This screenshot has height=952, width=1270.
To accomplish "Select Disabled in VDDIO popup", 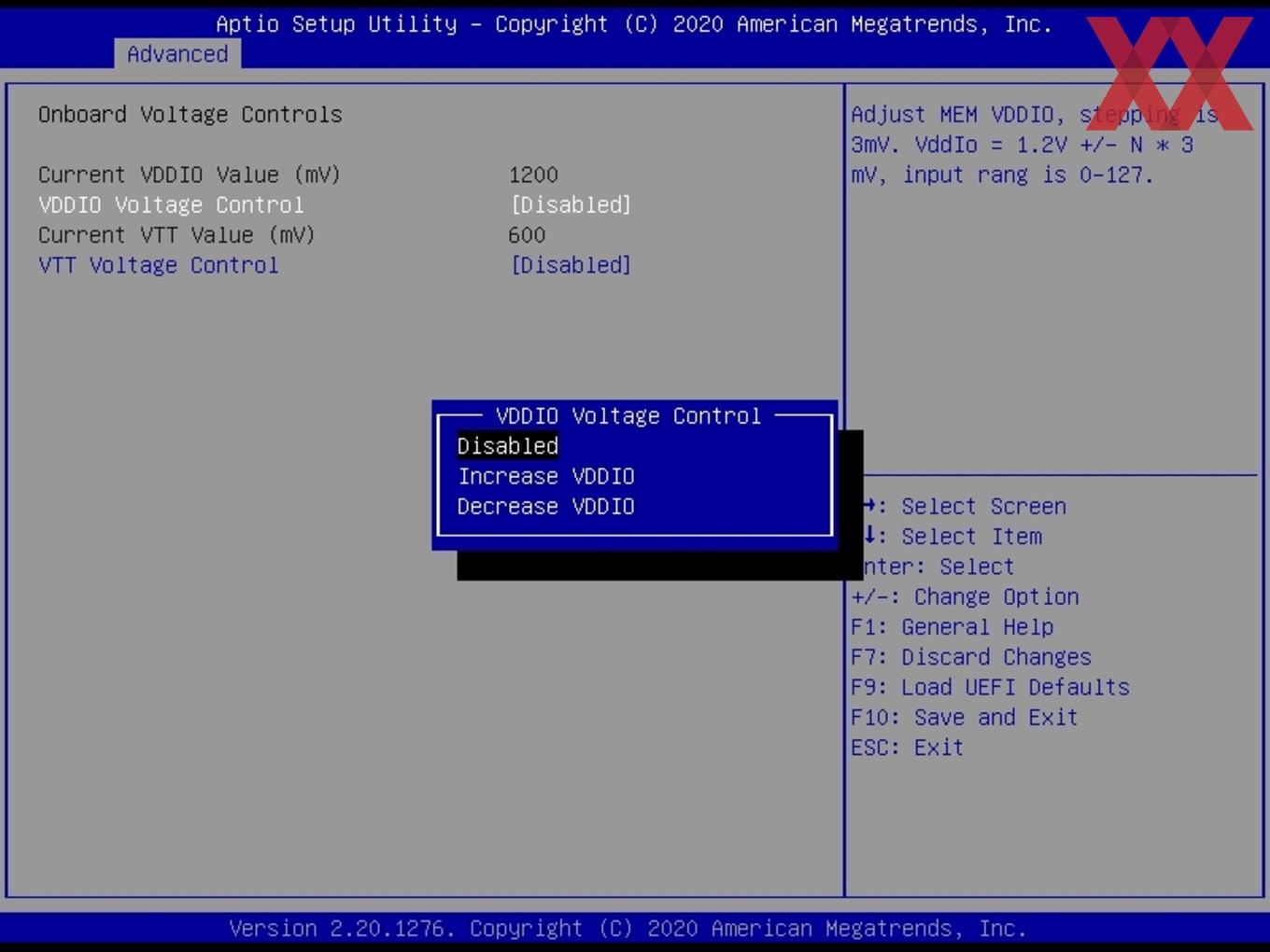I will click(x=507, y=446).
